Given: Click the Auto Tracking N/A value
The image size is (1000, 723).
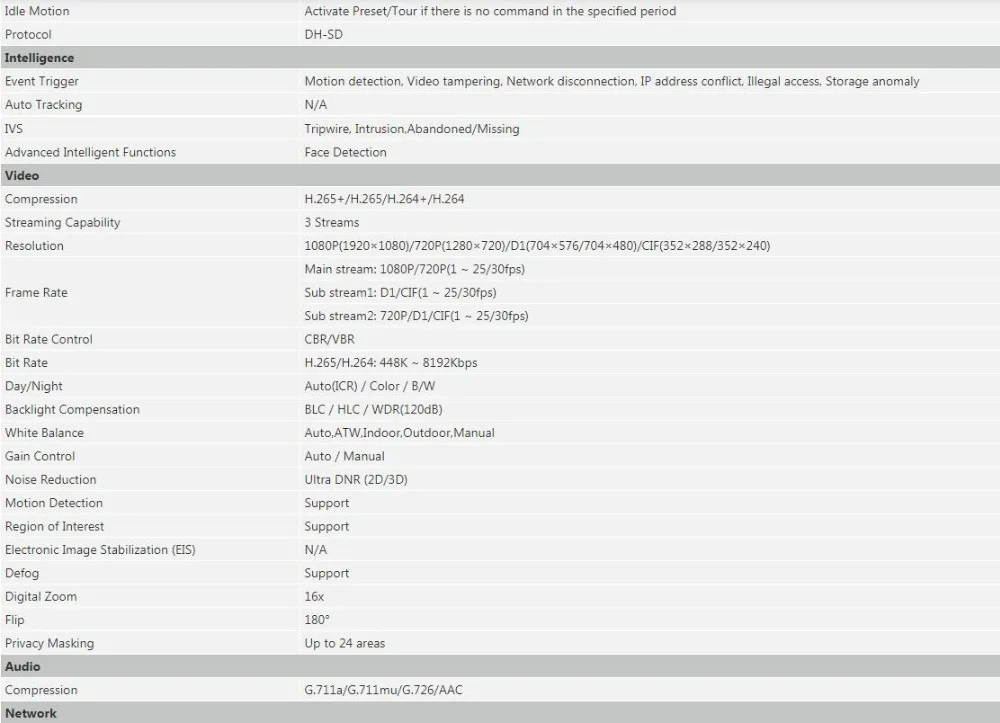Looking at the screenshot, I should pos(316,105).
